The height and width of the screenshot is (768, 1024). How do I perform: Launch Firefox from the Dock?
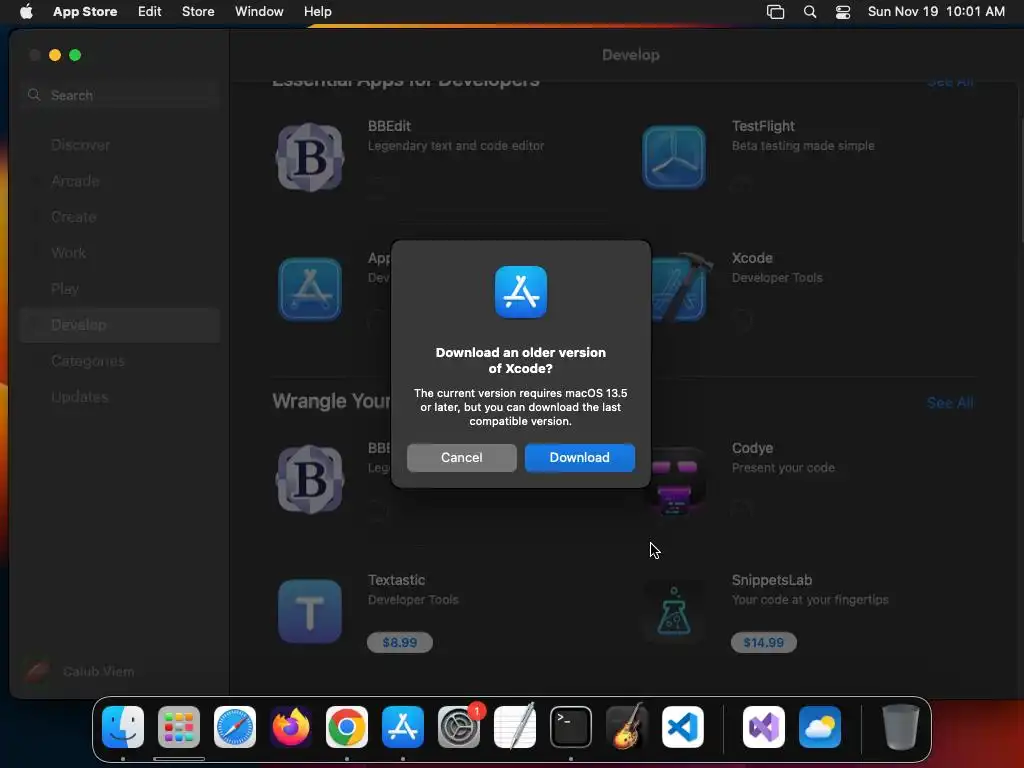291,727
